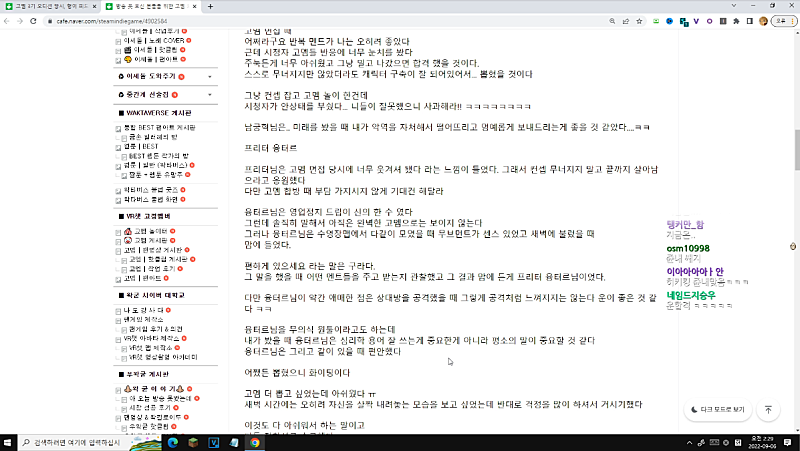Open VR챗 아바타 제작소 board
Viewport: 800px width, 451px height.
pos(151,338)
